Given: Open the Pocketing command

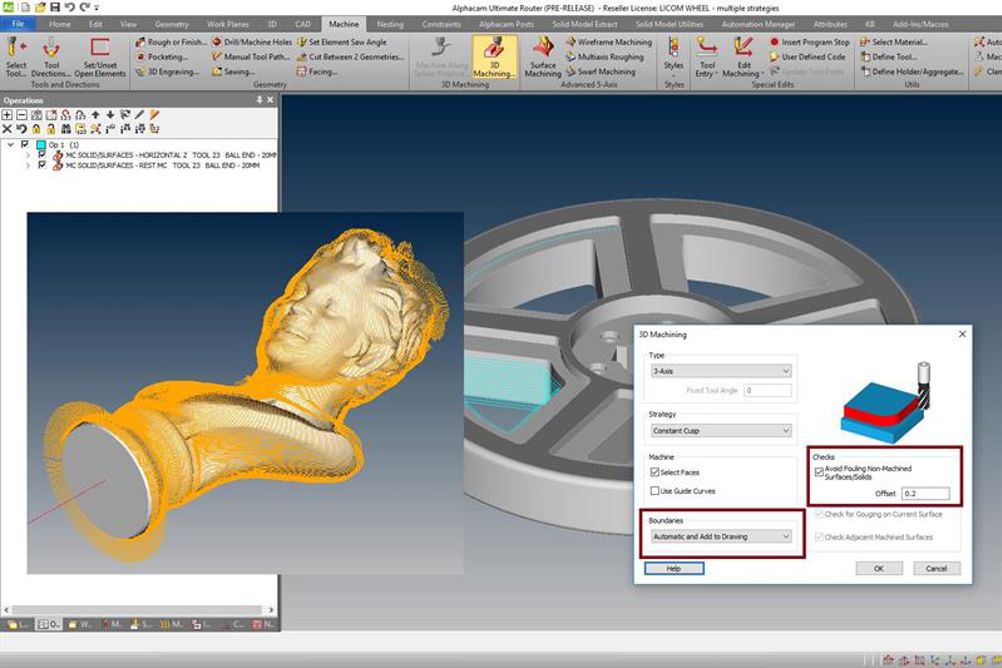Looking at the screenshot, I should (x=162, y=57).
